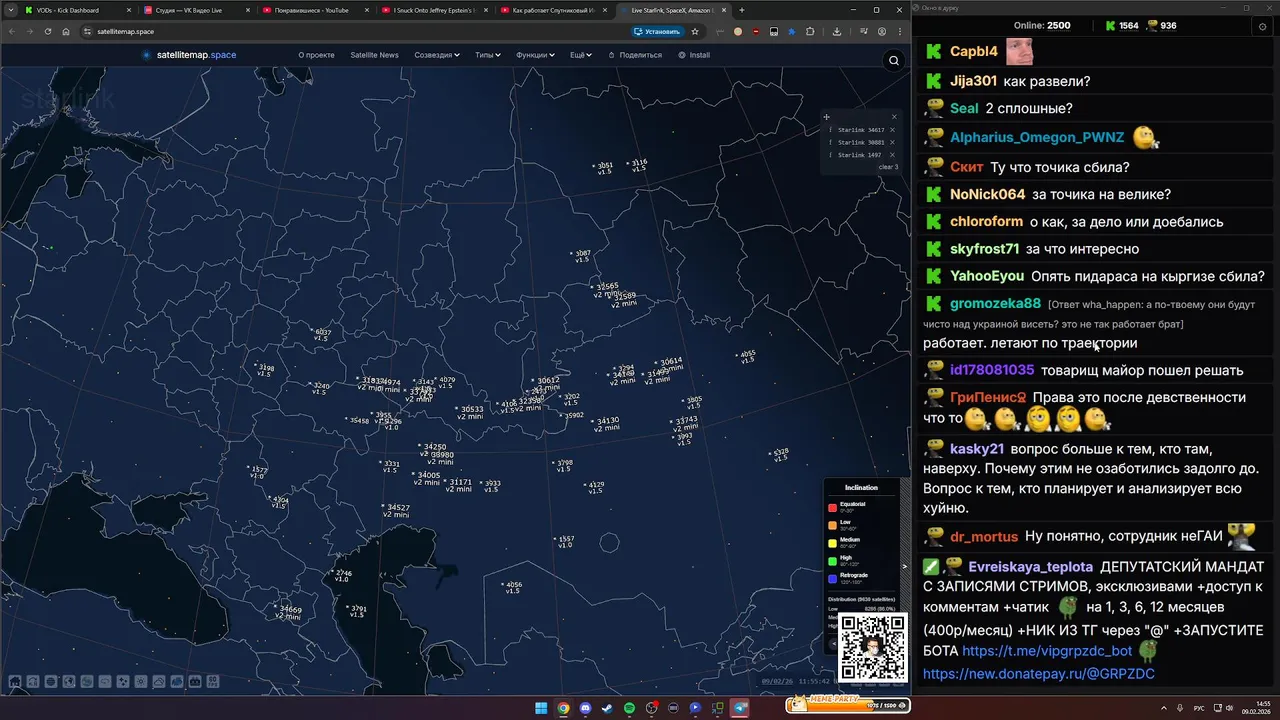Toggle the sun icon in the bottom toolbar
1280x720 pixels.
pyautogui.click(x=141, y=682)
